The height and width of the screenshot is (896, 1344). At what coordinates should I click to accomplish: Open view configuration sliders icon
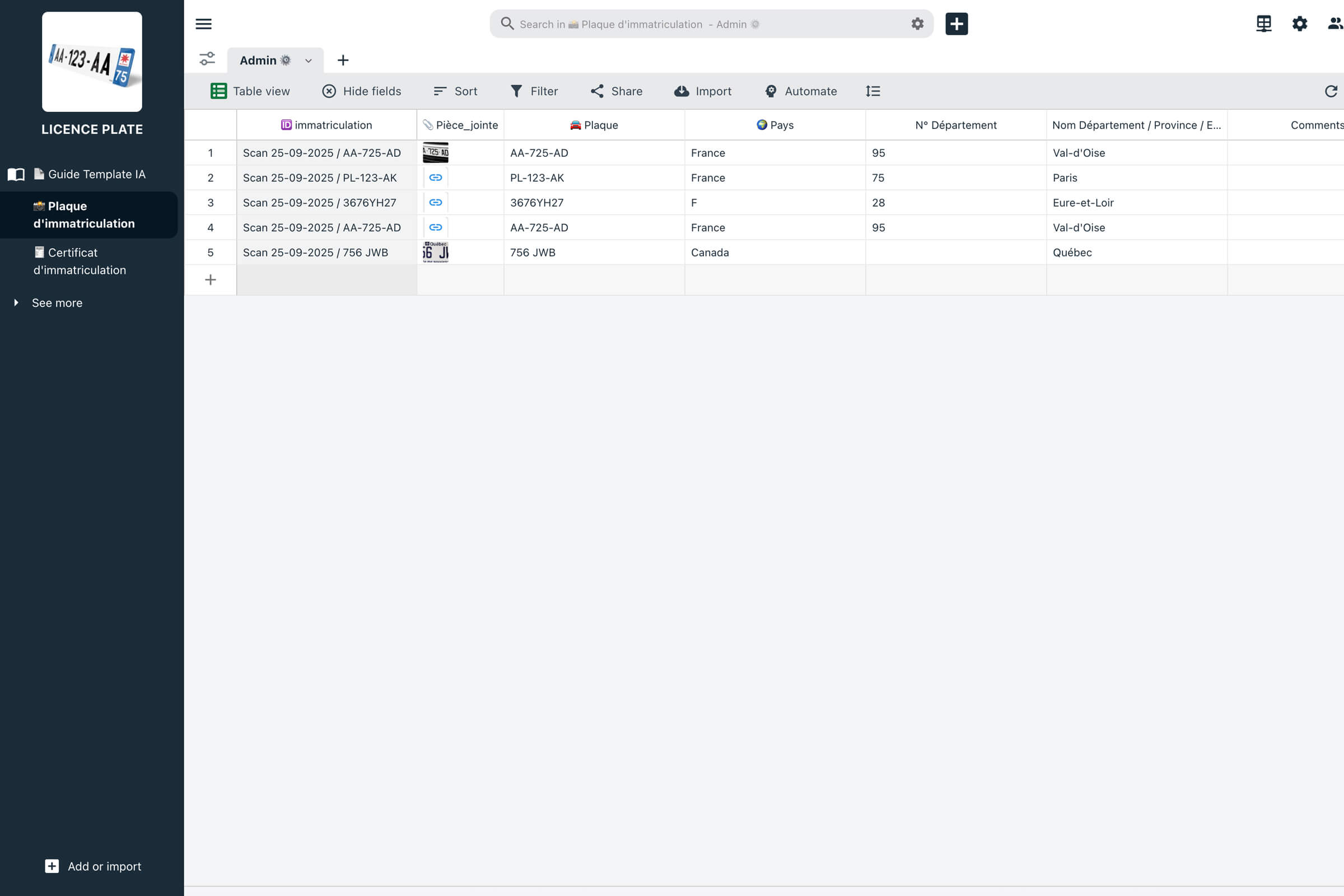[x=207, y=59]
